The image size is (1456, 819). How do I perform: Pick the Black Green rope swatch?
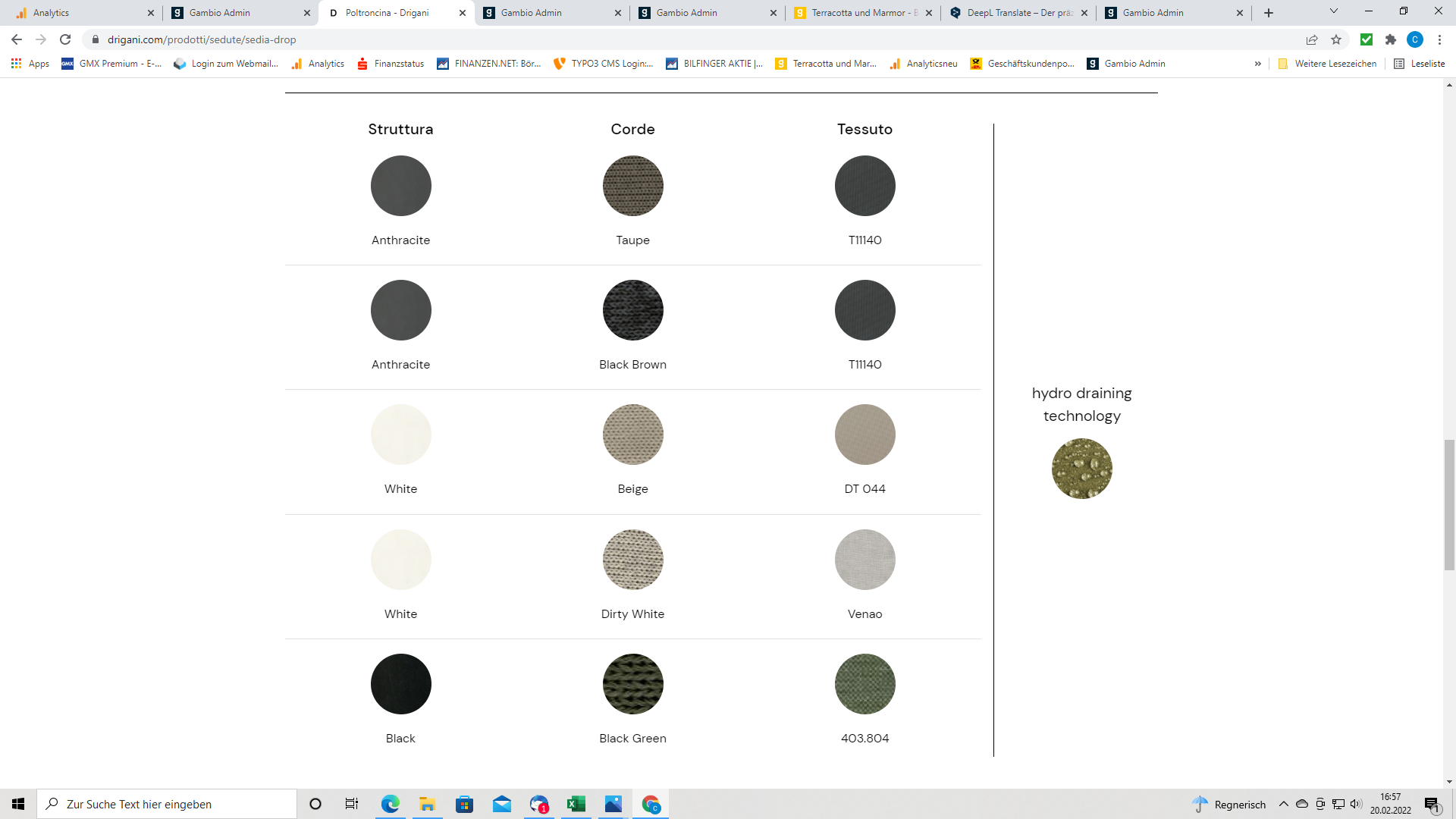(x=632, y=684)
